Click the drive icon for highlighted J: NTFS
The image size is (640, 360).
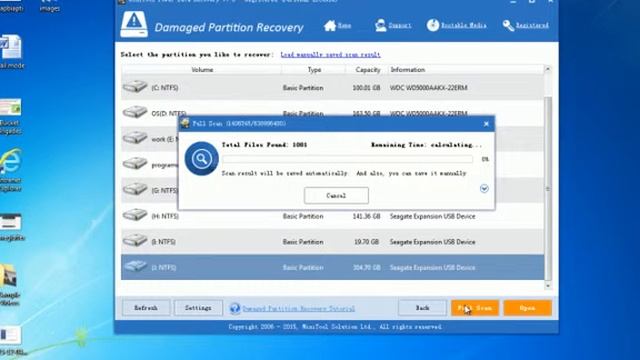click(x=135, y=266)
